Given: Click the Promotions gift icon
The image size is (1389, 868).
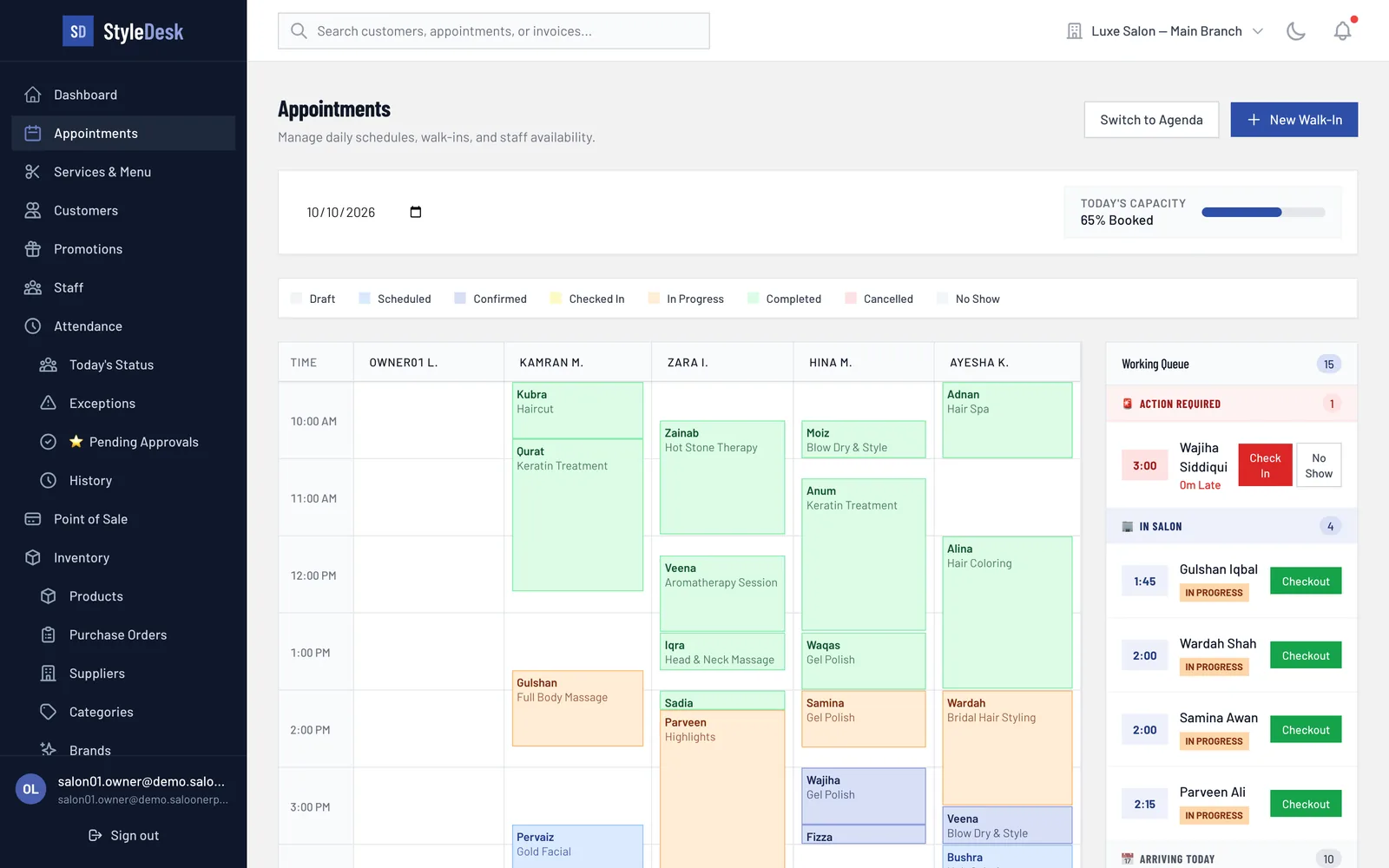Looking at the screenshot, I should click(x=33, y=249).
